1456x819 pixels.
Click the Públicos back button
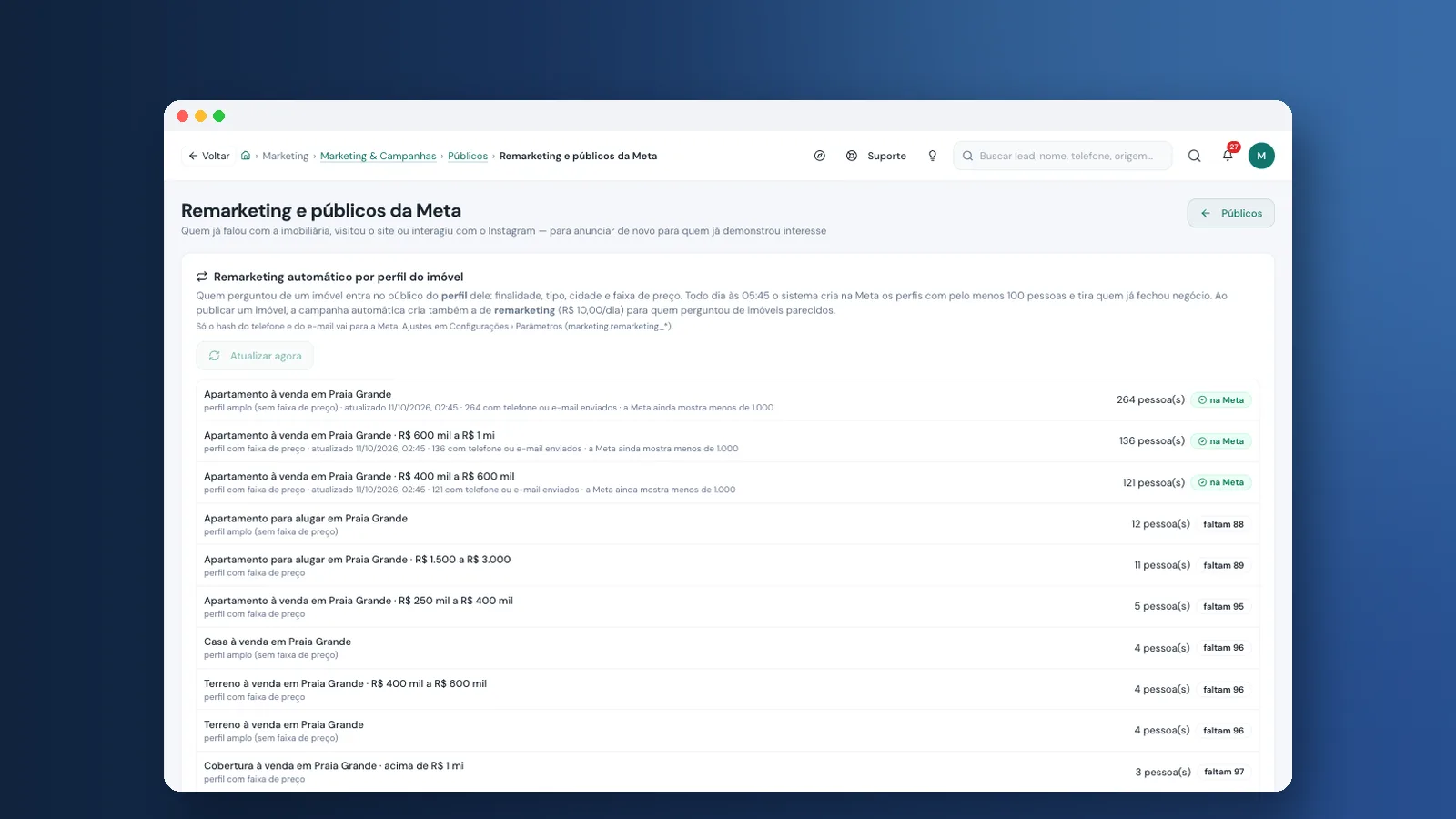coord(1230,213)
